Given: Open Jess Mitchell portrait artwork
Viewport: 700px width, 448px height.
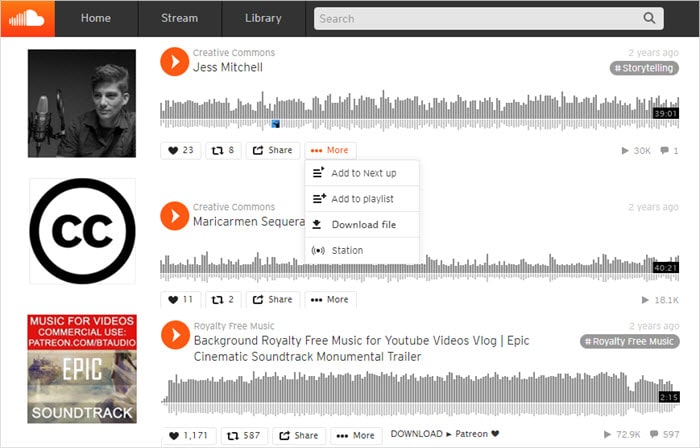Looking at the screenshot, I should (x=82, y=103).
